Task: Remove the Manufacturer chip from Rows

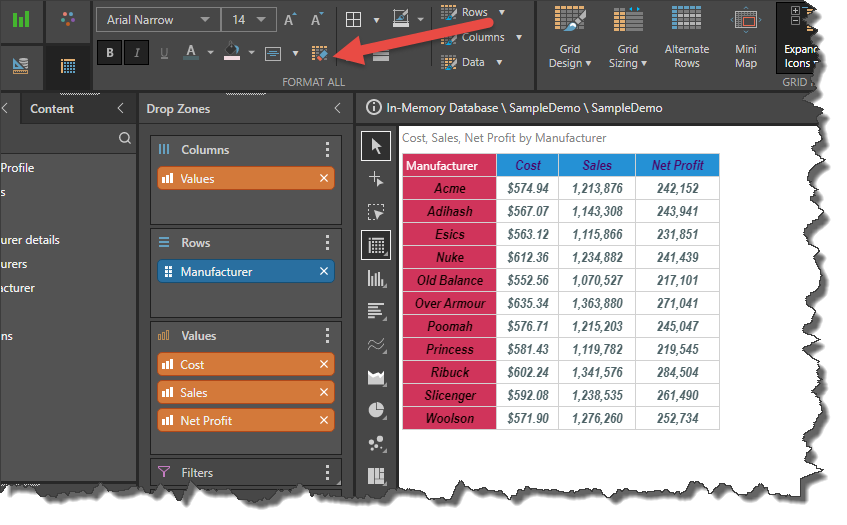Action: (x=323, y=272)
